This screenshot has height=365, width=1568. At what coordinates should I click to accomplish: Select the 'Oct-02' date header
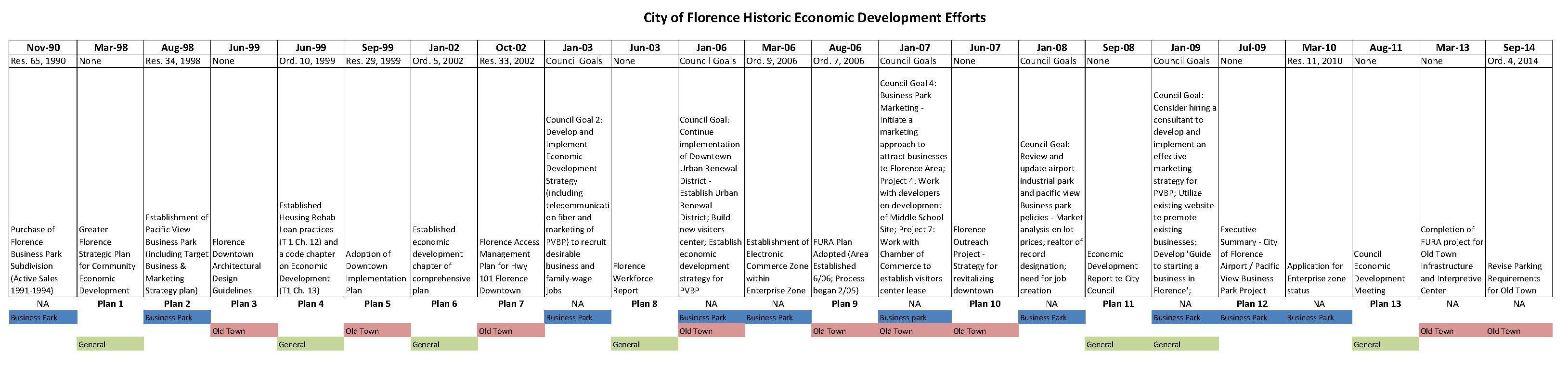click(511, 48)
